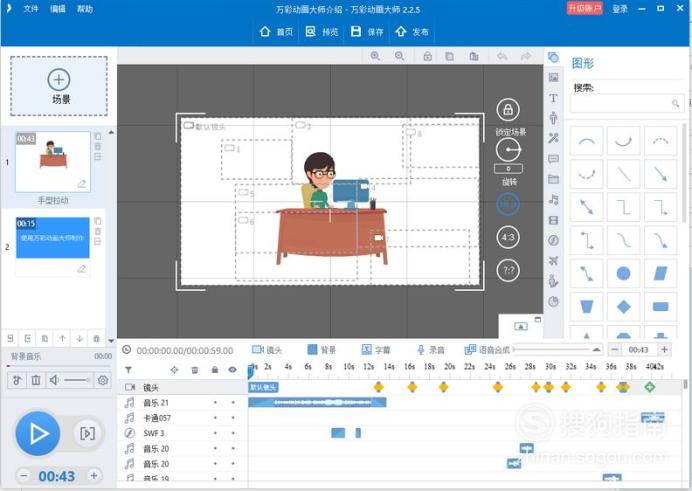Select the solid arc shape
The width and height of the screenshot is (692, 491).
click(x=587, y=141)
